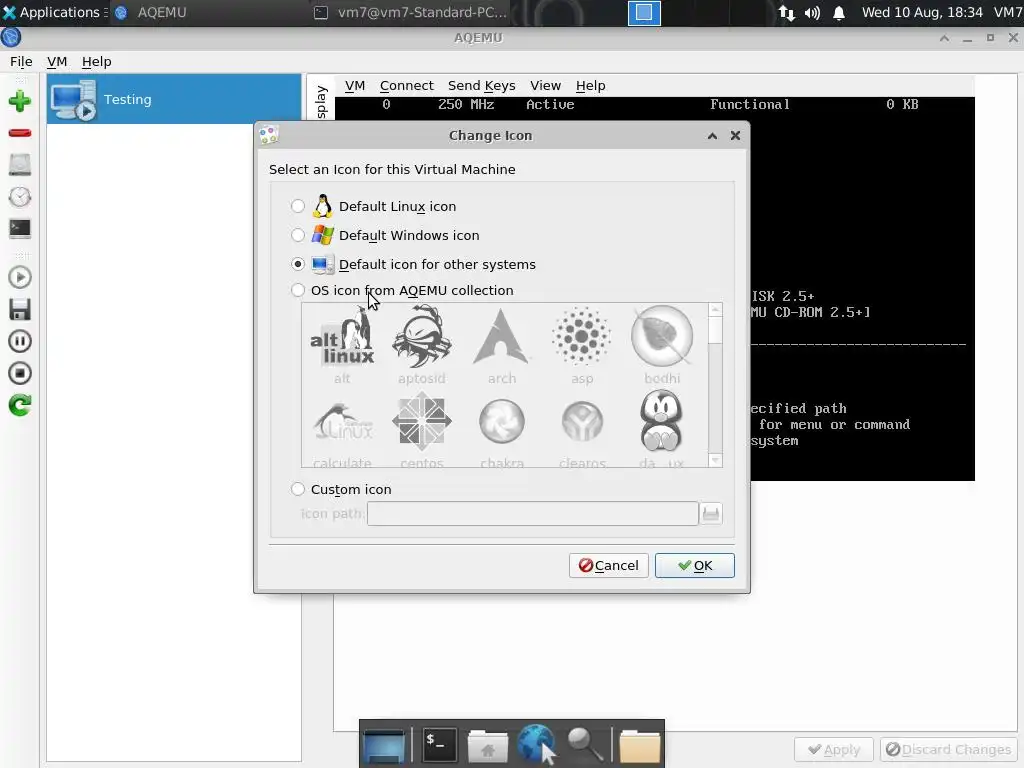Image resolution: width=1024 pixels, height=768 pixels.
Task: Confirm with the OK button
Action: click(x=695, y=566)
